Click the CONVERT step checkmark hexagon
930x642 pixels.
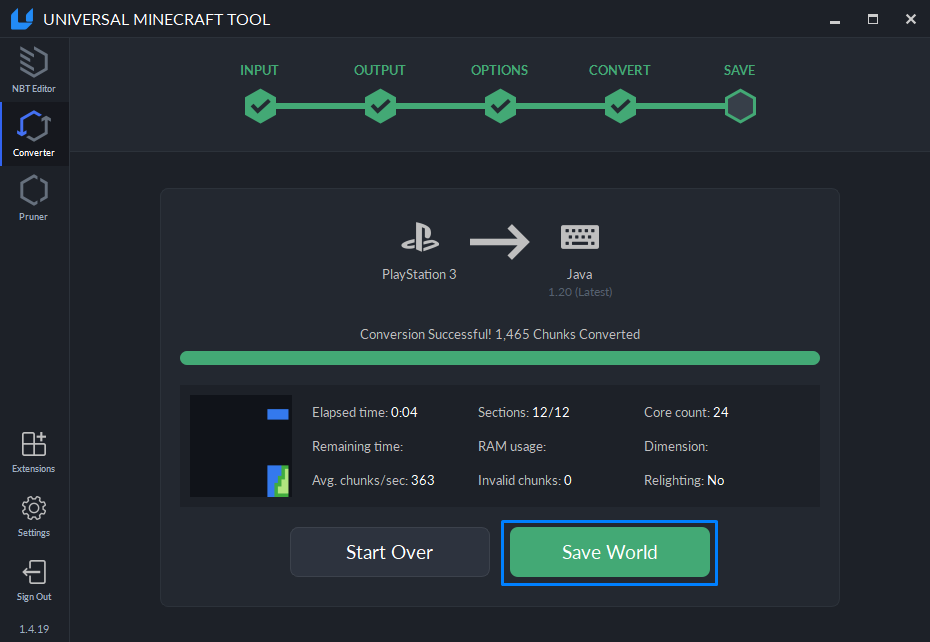point(620,106)
